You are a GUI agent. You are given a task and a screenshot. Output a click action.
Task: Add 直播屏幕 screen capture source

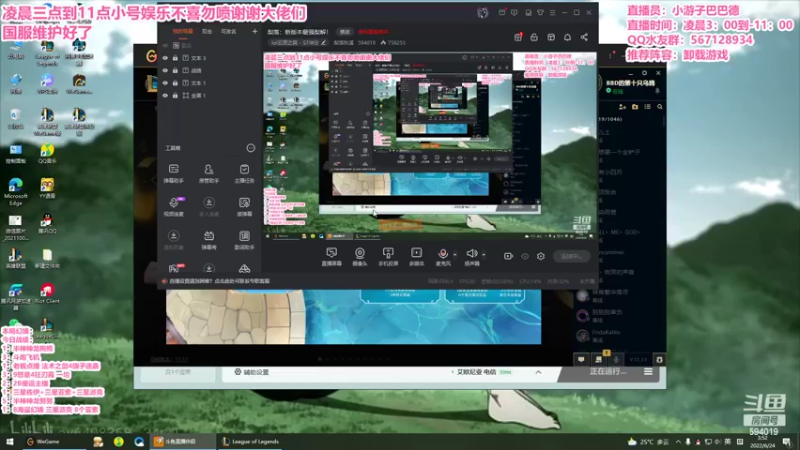pos(332,257)
